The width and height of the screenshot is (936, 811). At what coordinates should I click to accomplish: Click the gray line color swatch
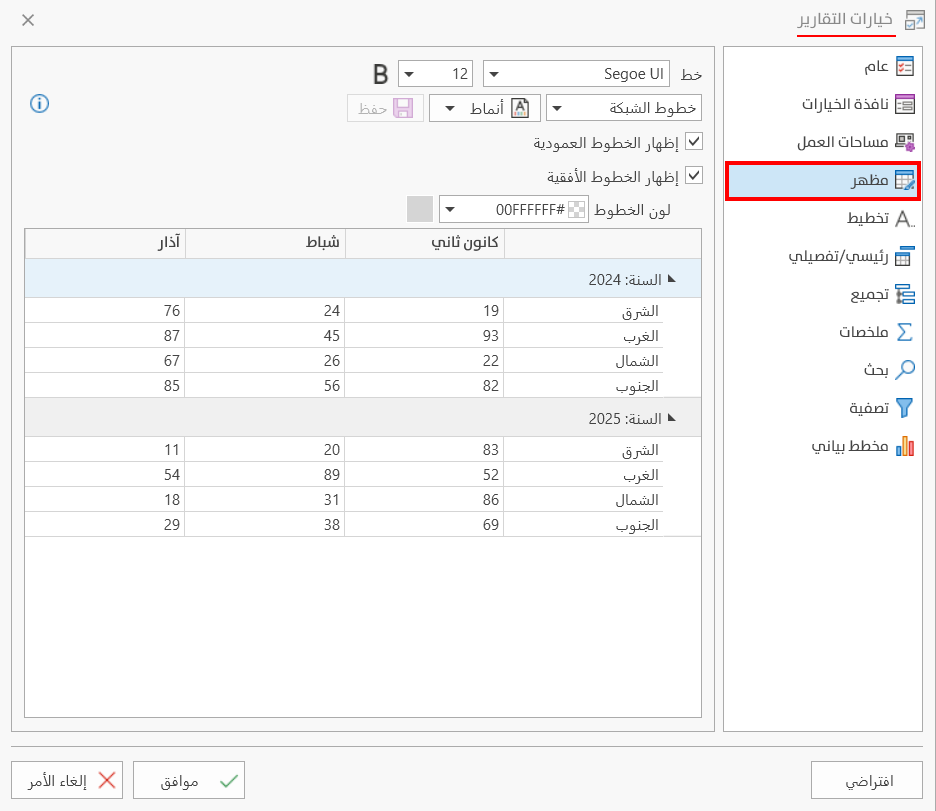tap(420, 209)
